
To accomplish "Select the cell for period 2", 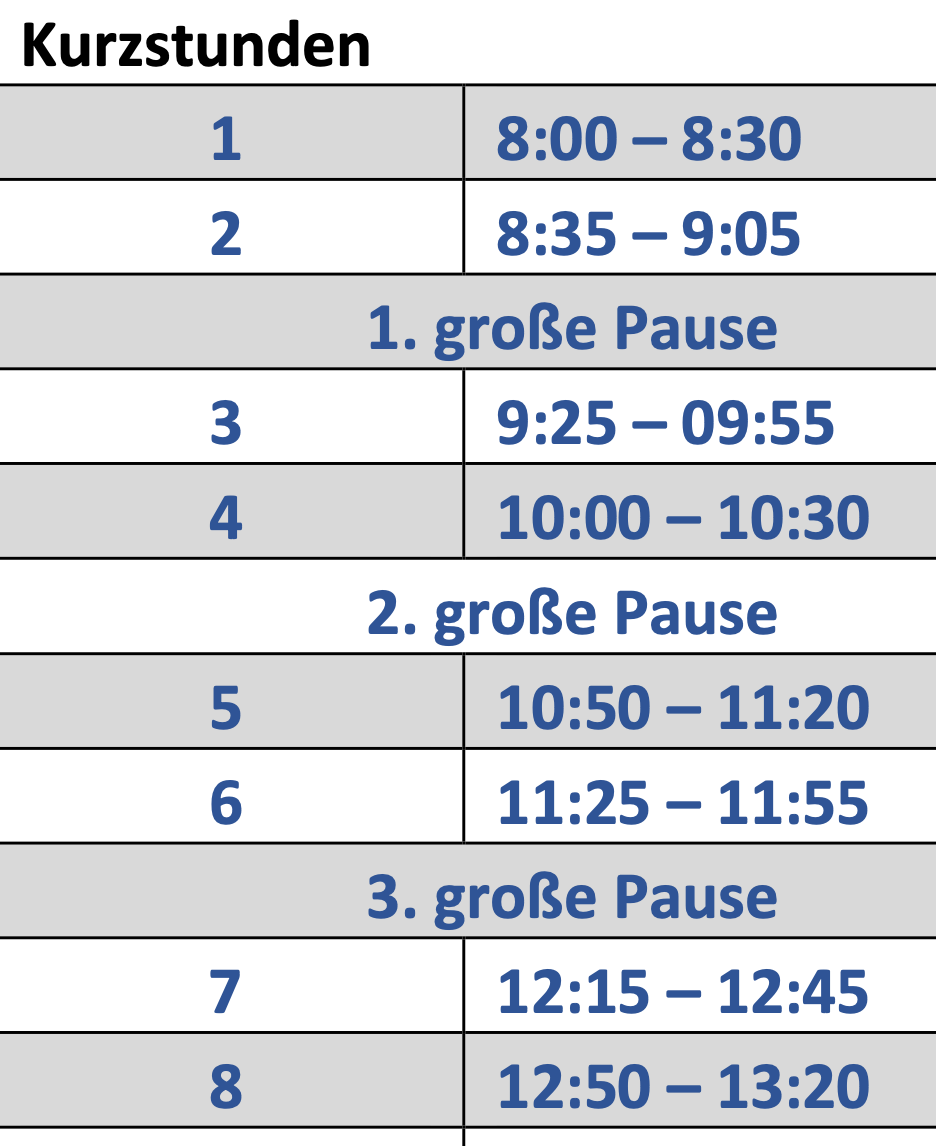I will 226,232.
